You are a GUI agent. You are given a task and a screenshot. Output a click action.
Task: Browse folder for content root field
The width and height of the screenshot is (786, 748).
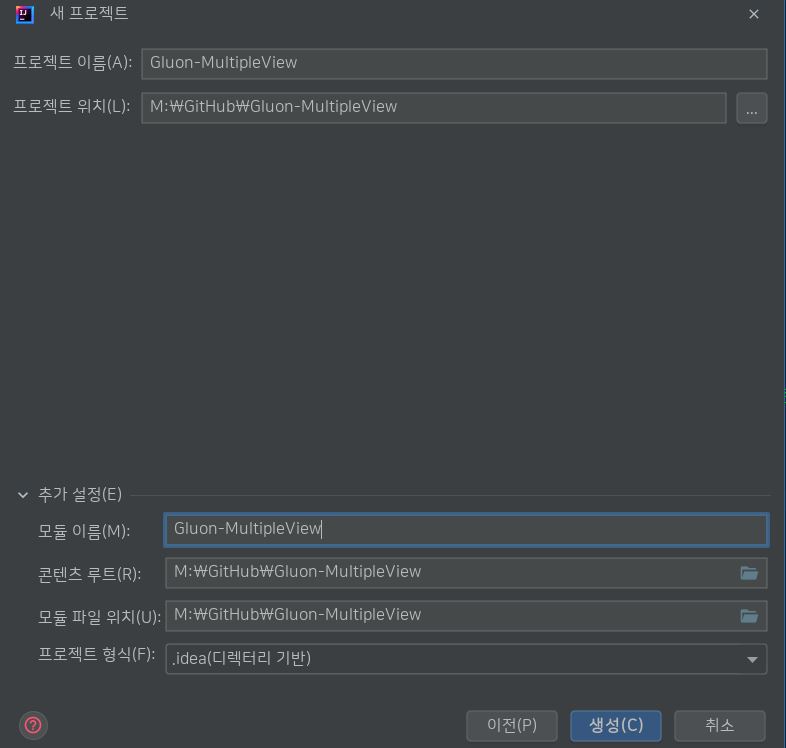pyautogui.click(x=749, y=573)
